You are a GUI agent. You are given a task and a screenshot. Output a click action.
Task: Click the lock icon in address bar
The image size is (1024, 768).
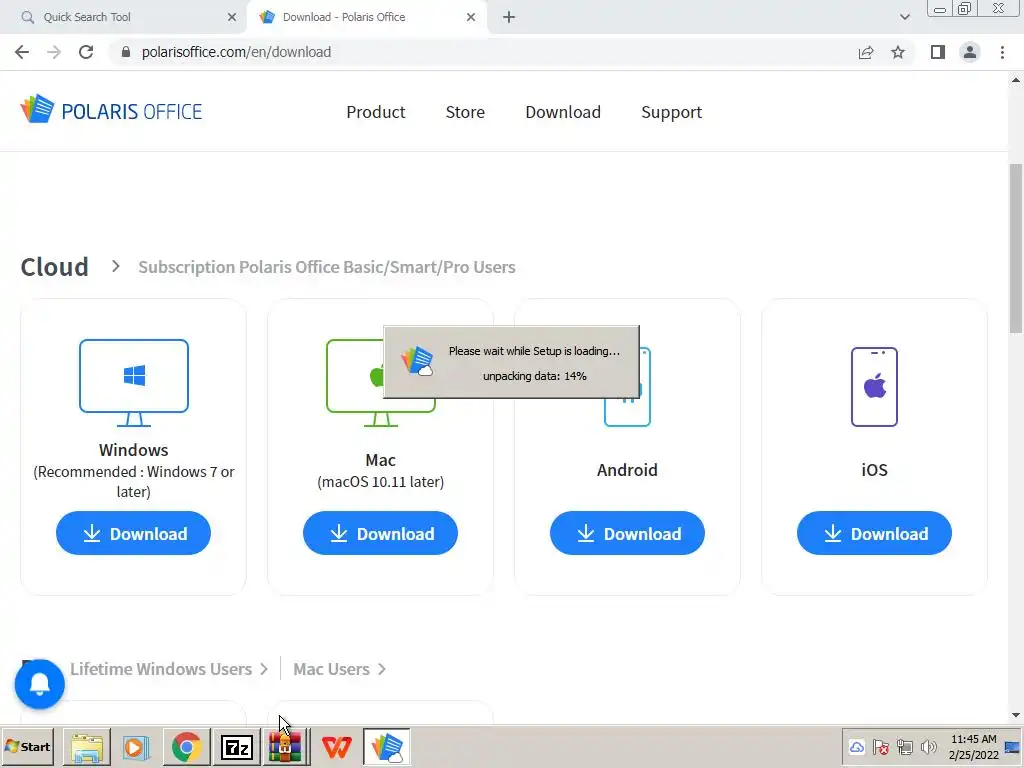126,52
